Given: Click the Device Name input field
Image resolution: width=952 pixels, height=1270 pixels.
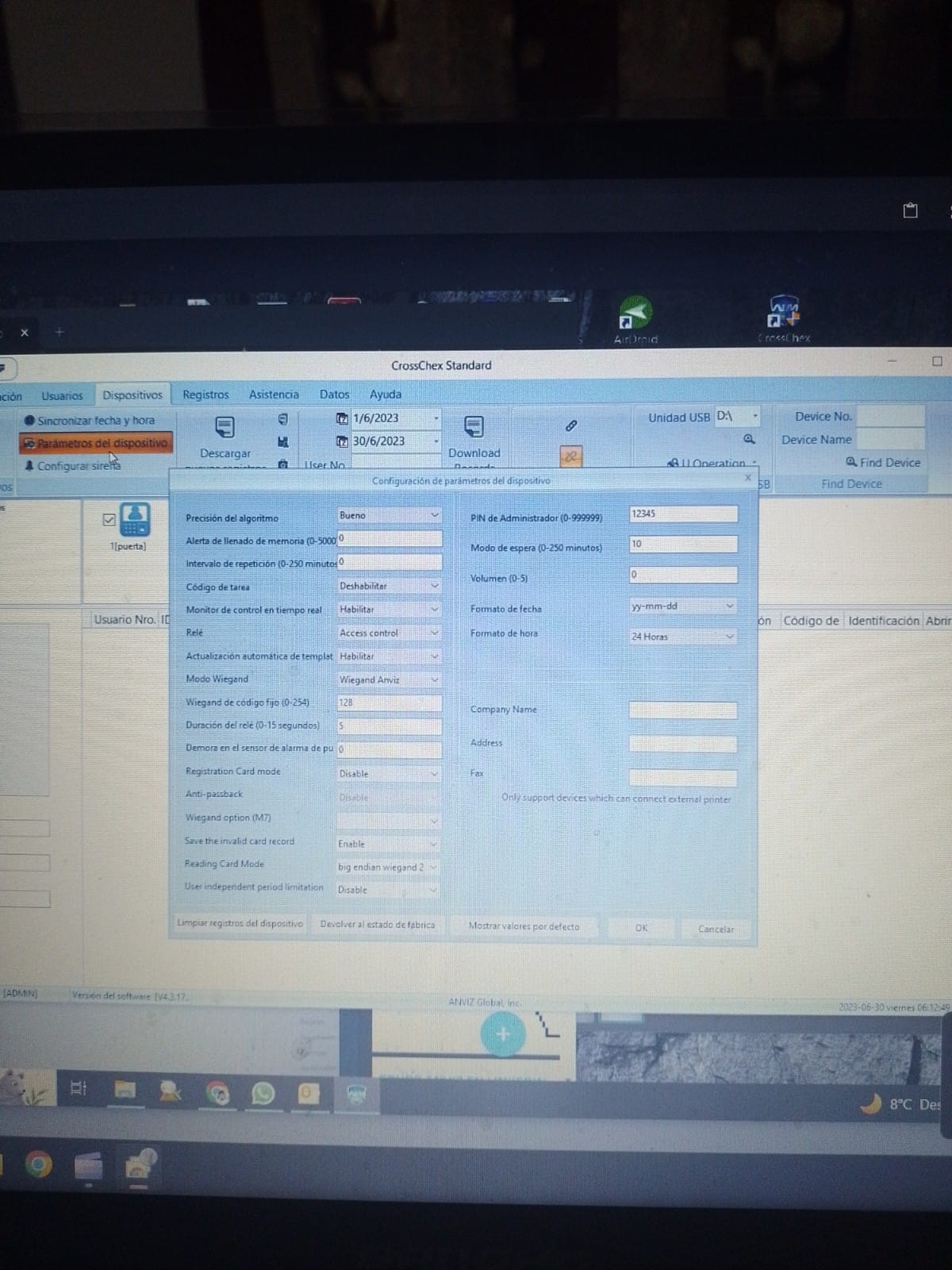Looking at the screenshot, I should [x=891, y=439].
